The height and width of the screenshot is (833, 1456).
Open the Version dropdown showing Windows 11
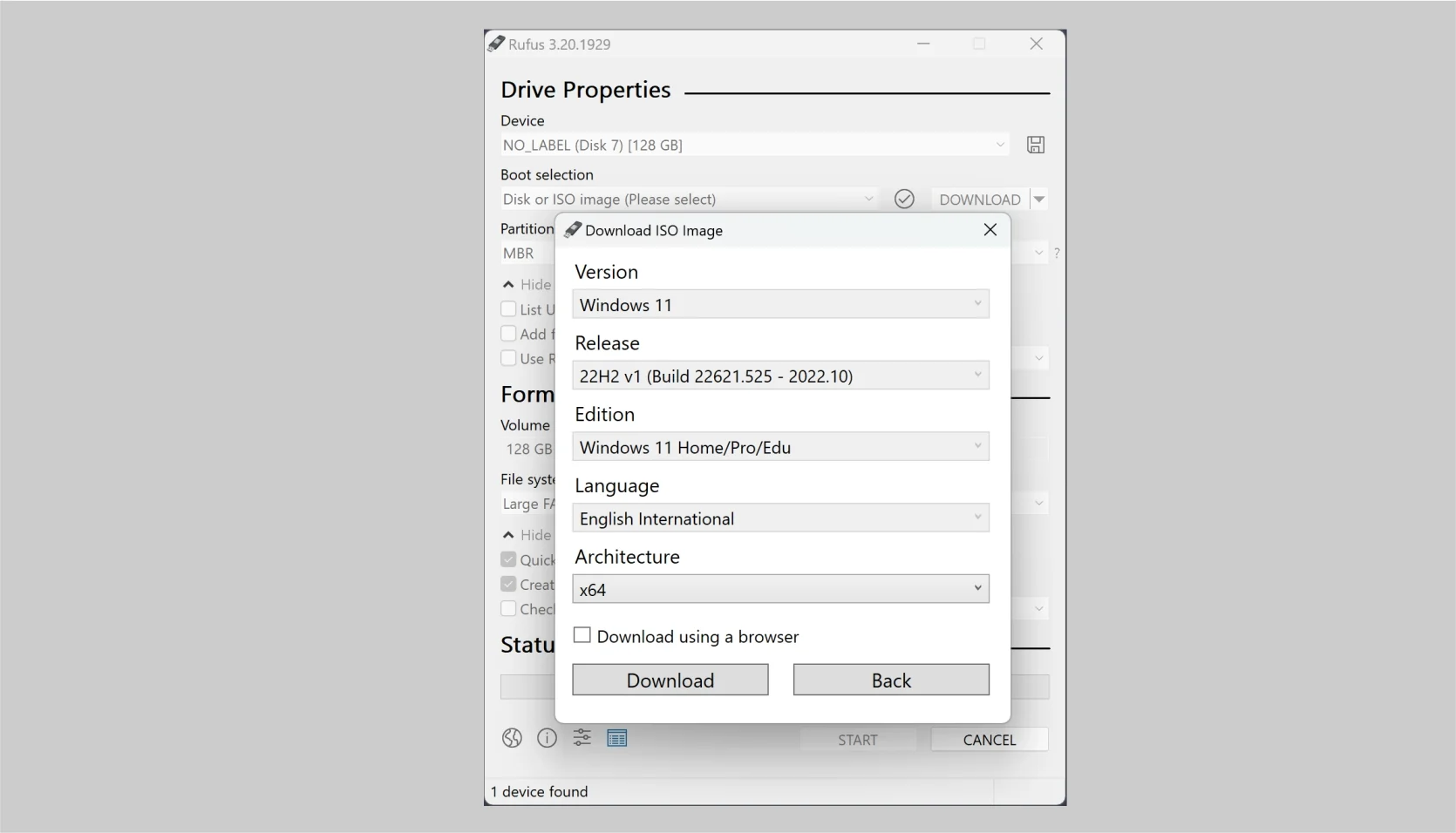(780, 304)
